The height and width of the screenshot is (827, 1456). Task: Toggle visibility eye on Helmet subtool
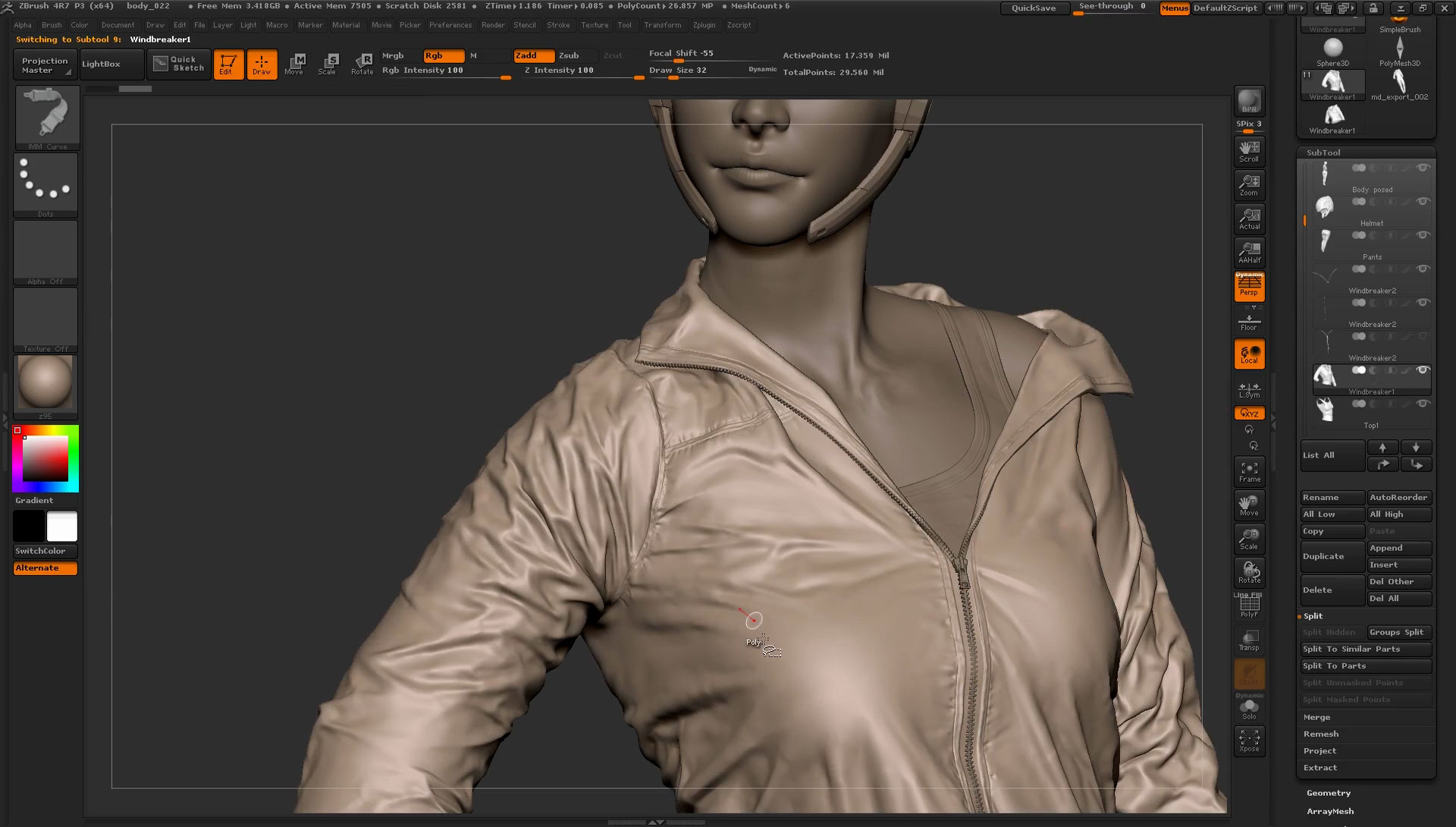click(x=1422, y=202)
